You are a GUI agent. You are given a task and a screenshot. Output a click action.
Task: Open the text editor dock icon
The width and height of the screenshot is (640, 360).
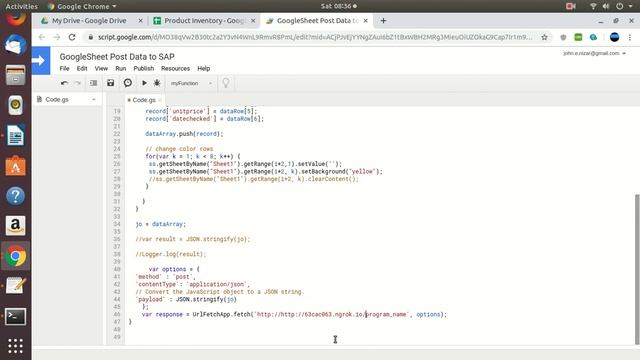pos(16,286)
